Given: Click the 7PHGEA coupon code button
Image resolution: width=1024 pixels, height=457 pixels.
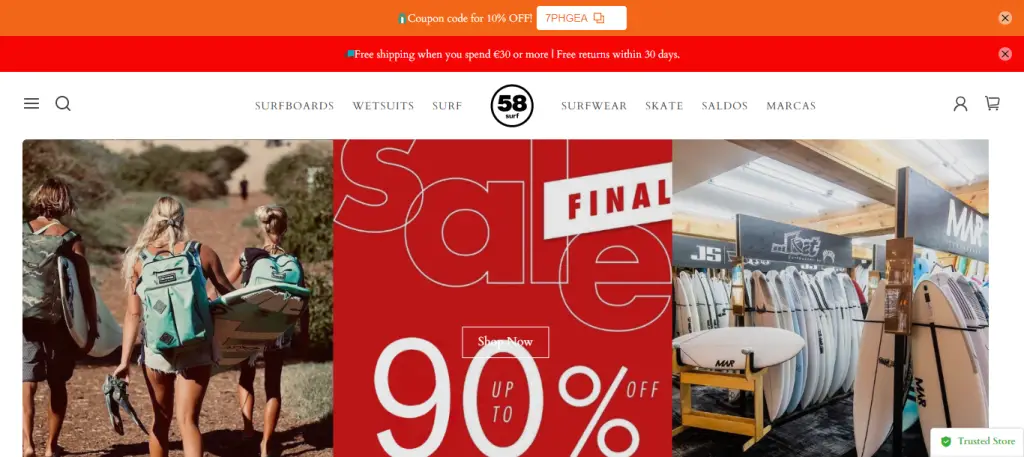Looking at the screenshot, I should pyautogui.click(x=581, y=18).
